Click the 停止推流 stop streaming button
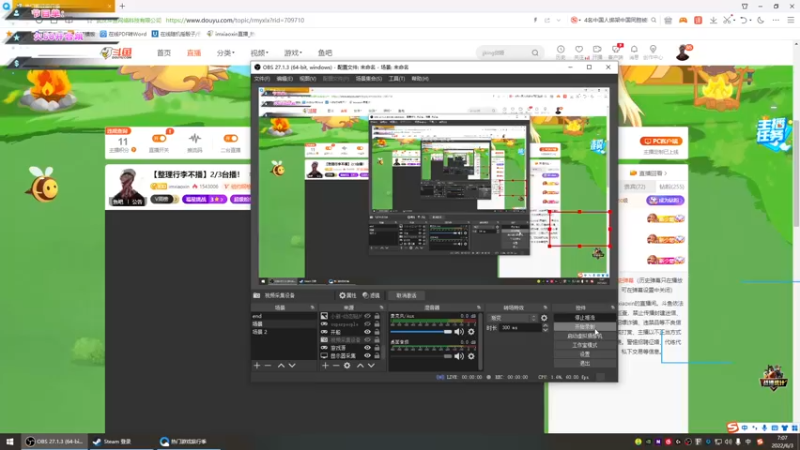 [585, 317]
